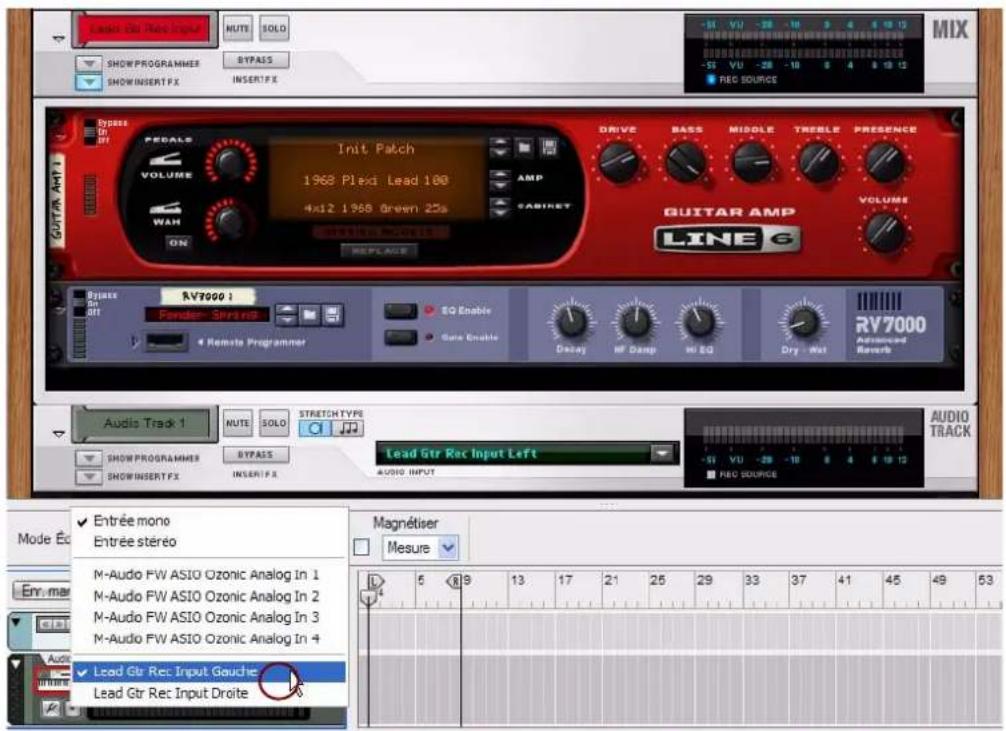
Task: Click the RV7000 Decay knob
Action: 571,322
